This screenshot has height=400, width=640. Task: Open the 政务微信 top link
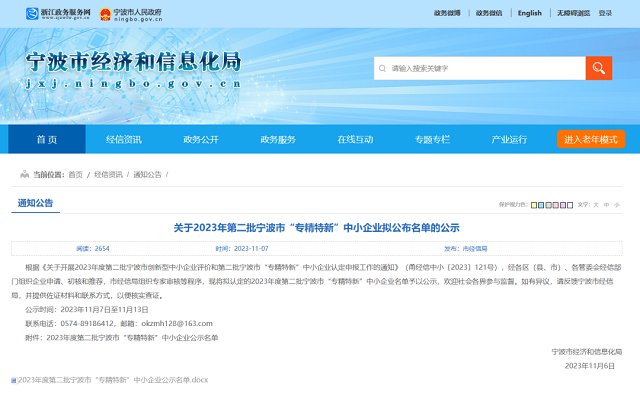pyautogui.click(x=489, y=13)
